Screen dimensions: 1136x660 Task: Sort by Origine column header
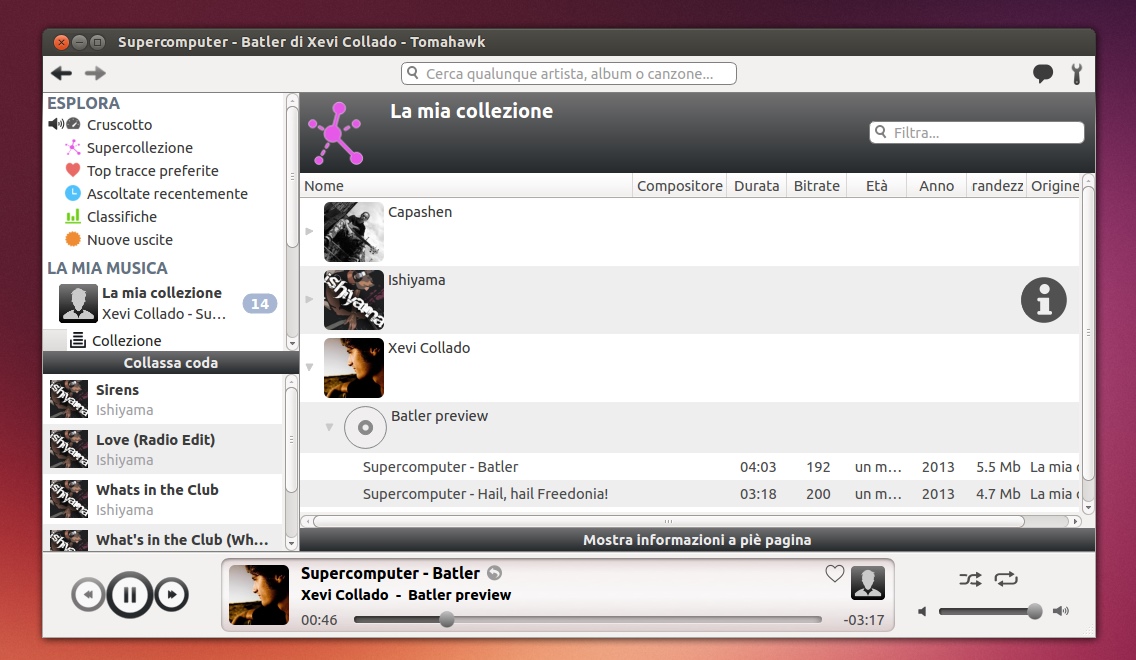tap(1053, 186)
